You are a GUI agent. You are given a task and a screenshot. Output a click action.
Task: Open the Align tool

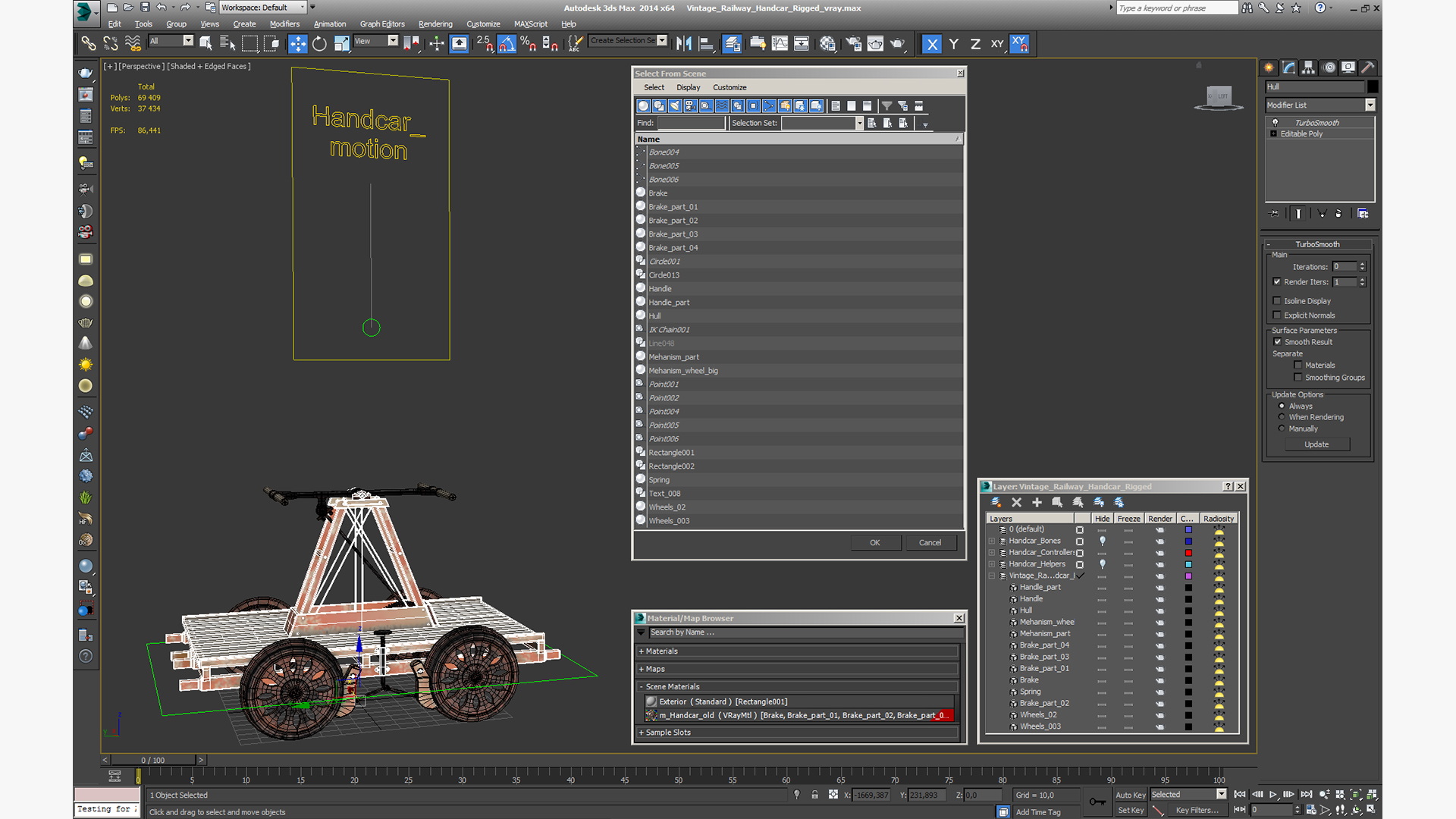[706, 44]
